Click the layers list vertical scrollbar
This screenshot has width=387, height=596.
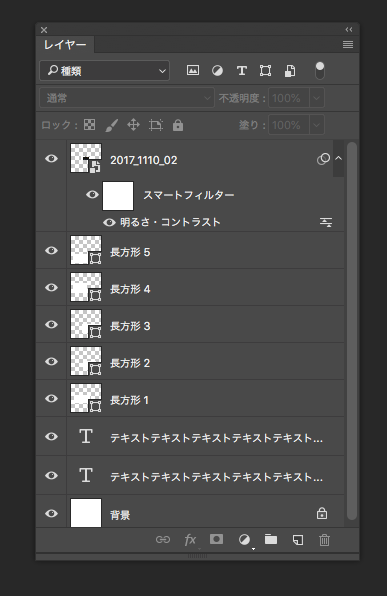tap(352, 331)
